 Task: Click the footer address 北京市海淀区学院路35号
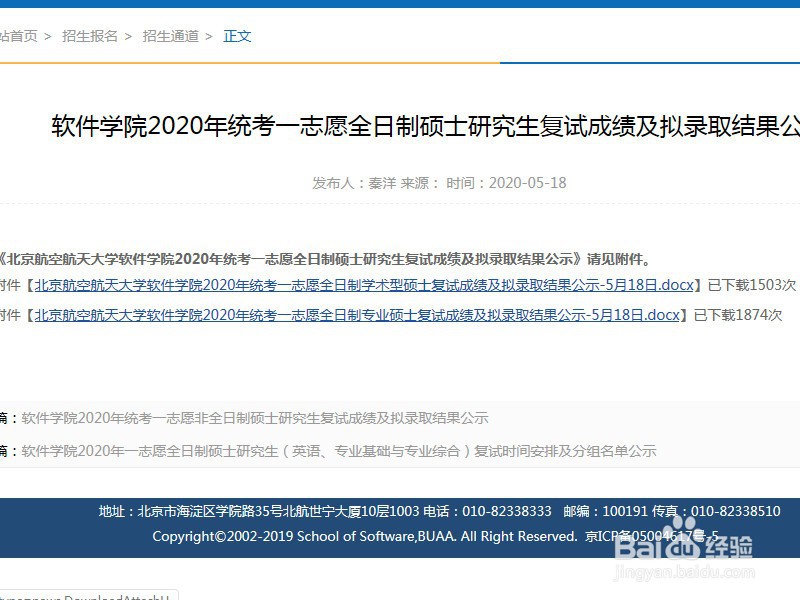tap(210, 511)
